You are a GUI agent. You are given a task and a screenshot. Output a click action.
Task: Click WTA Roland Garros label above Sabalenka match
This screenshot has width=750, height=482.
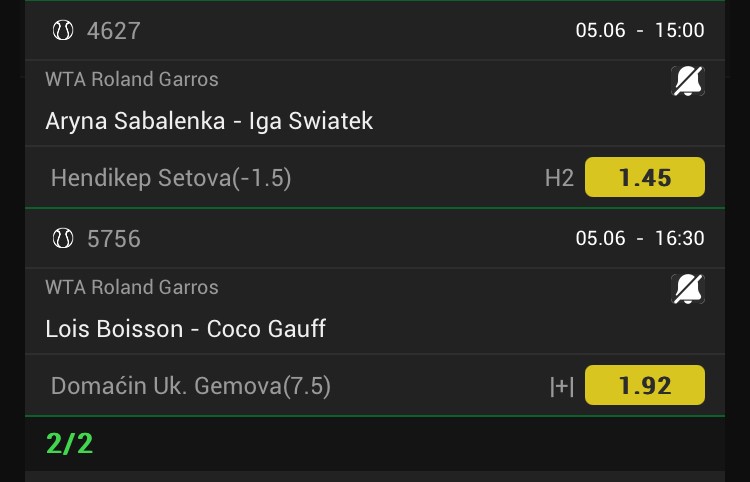point(132,79)
